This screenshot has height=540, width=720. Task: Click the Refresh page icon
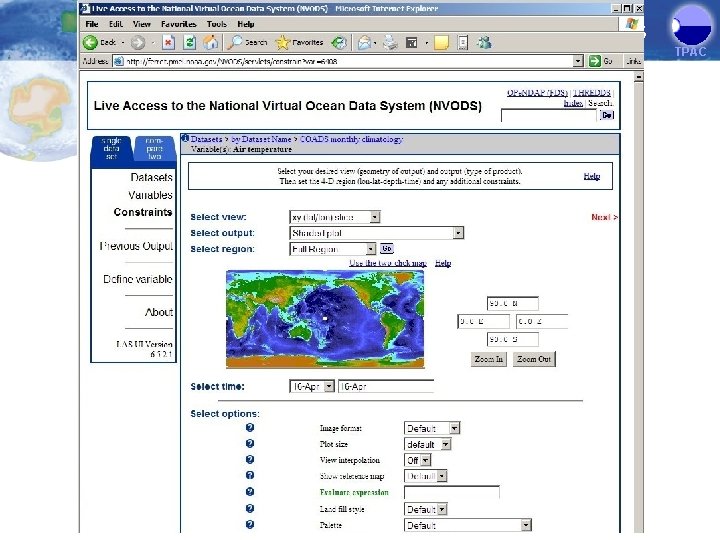click(x=190, y=43)
